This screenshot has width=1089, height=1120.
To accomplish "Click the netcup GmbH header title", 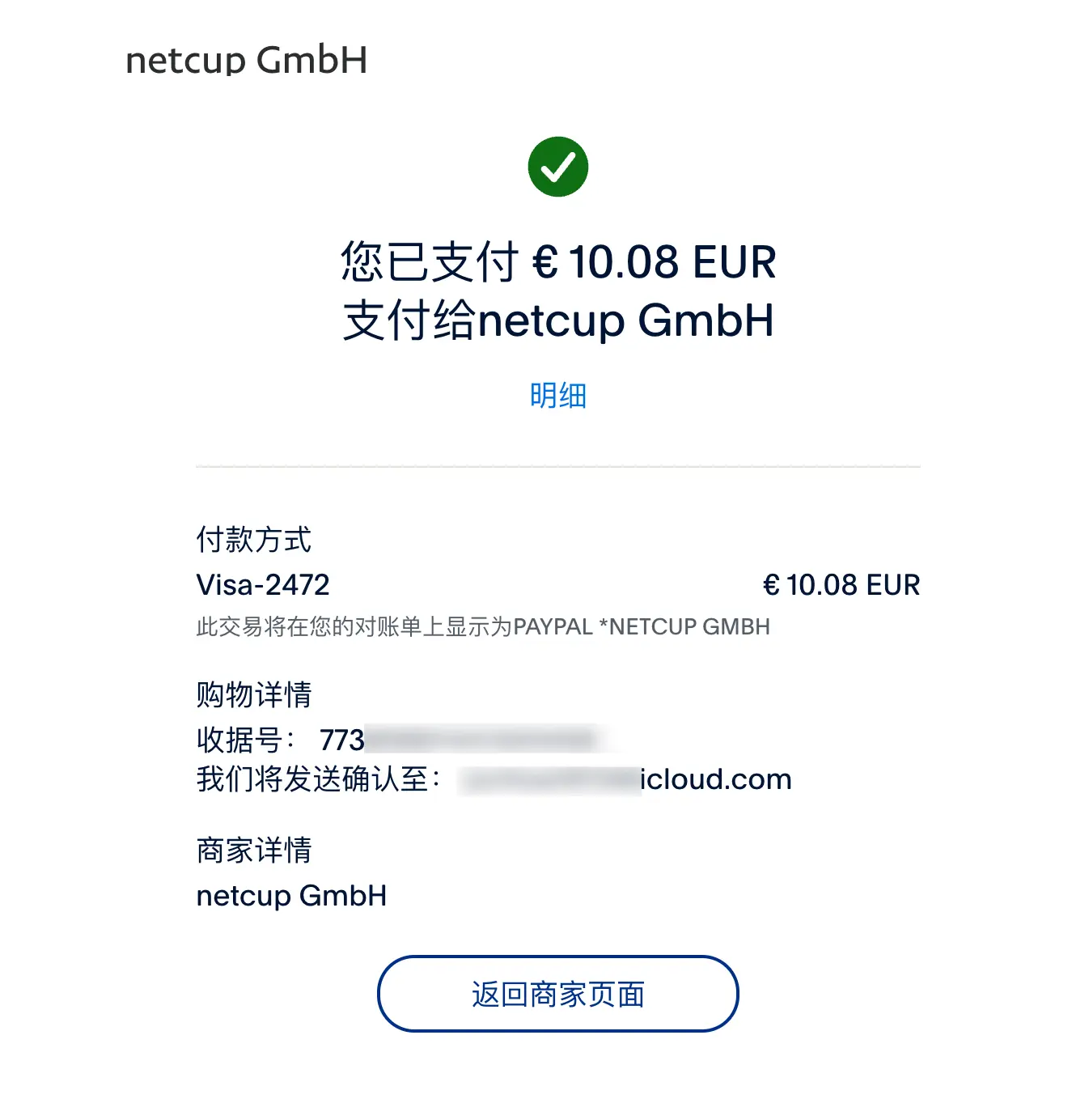I will [246, 60].
